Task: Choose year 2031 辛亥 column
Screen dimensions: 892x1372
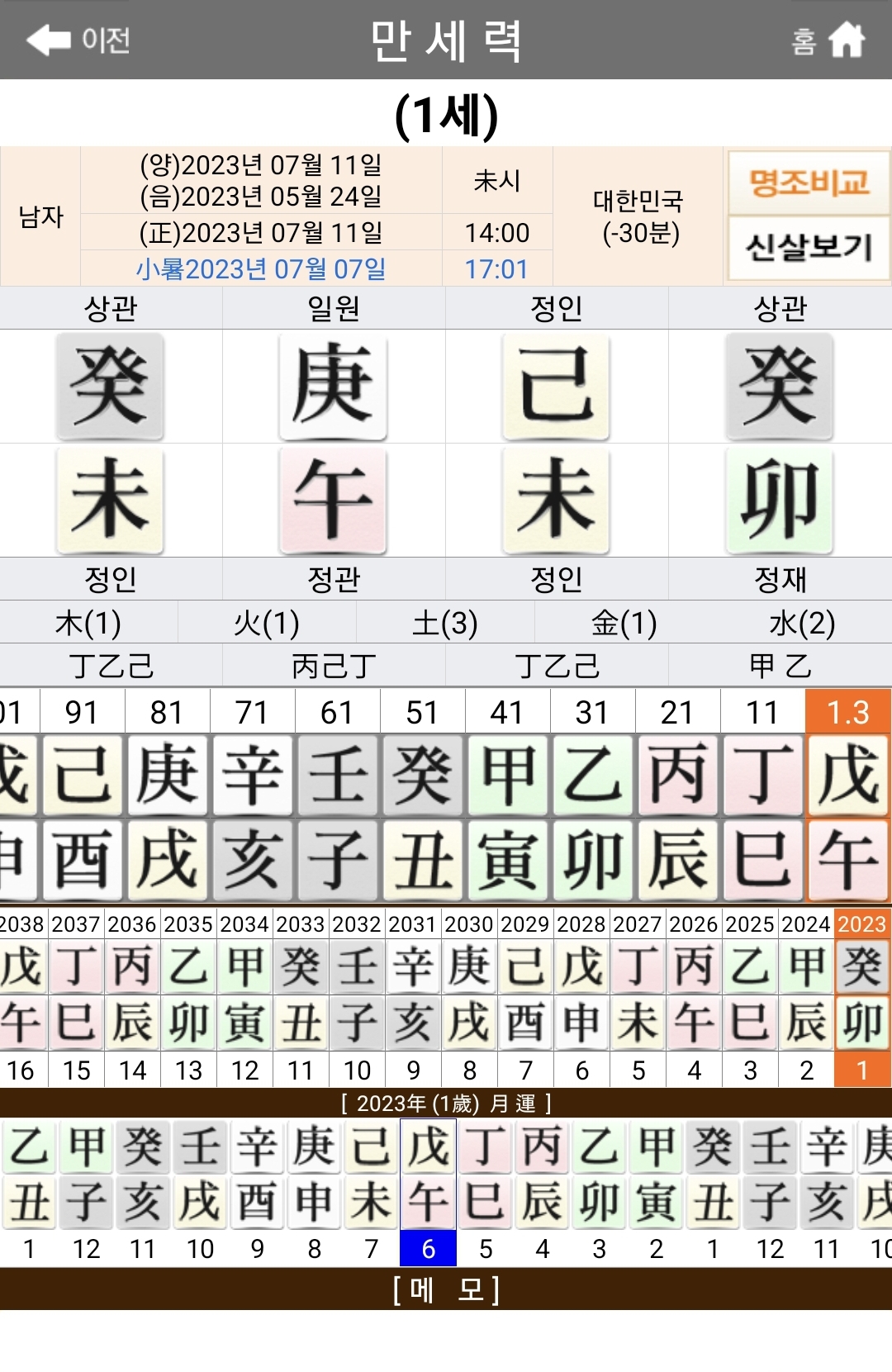Action: 413,999
